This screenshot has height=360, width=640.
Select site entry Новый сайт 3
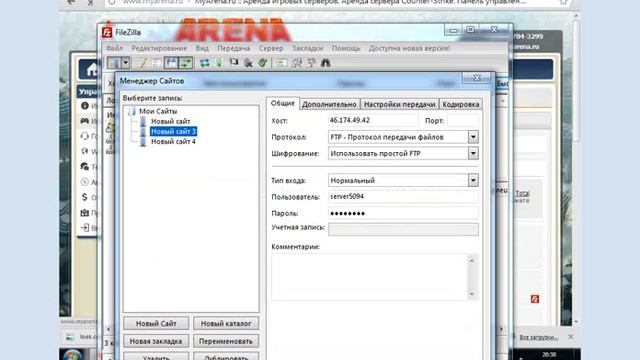click(173, 131)
